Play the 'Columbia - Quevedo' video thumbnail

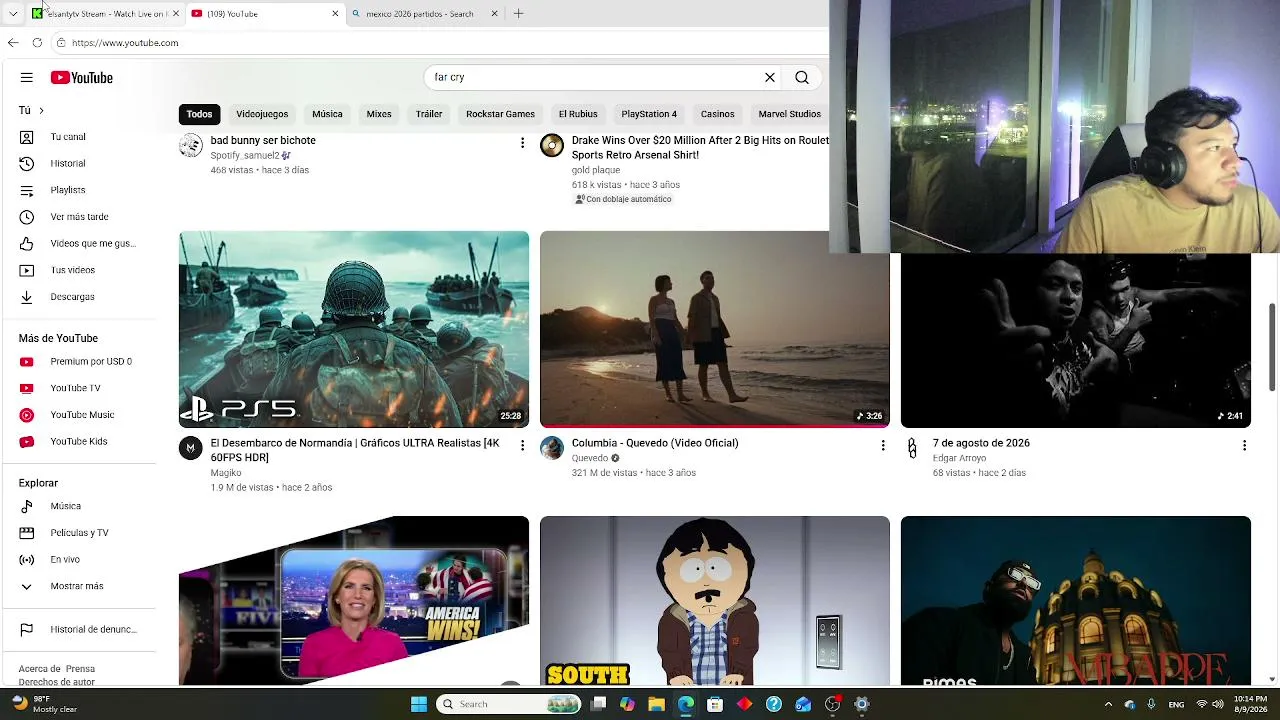(x=715, y=330)
